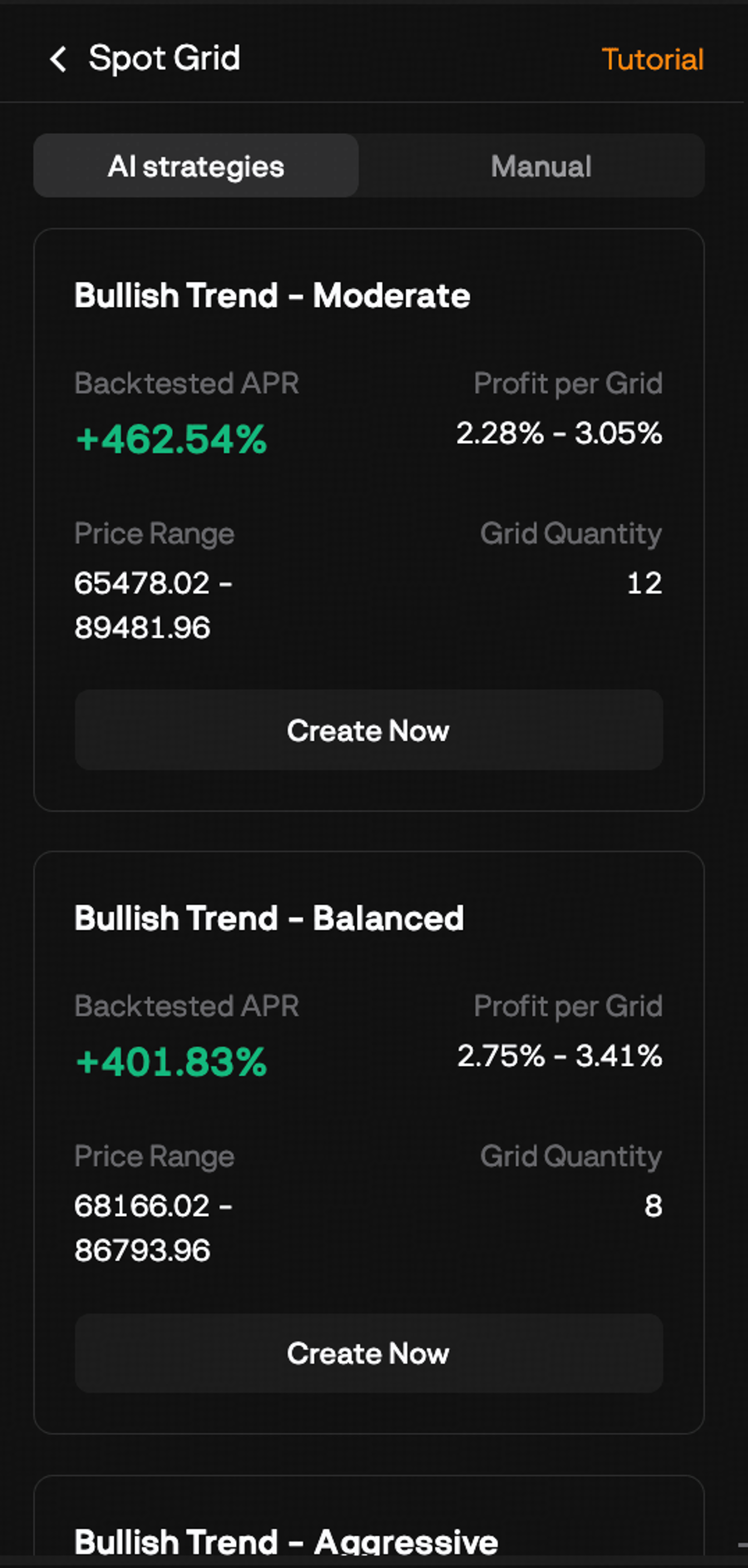Select the 68166.02 - 86793.96 price range
Screen dimensions: 748x1568
pyautogui.click(x=154, y=1228)
